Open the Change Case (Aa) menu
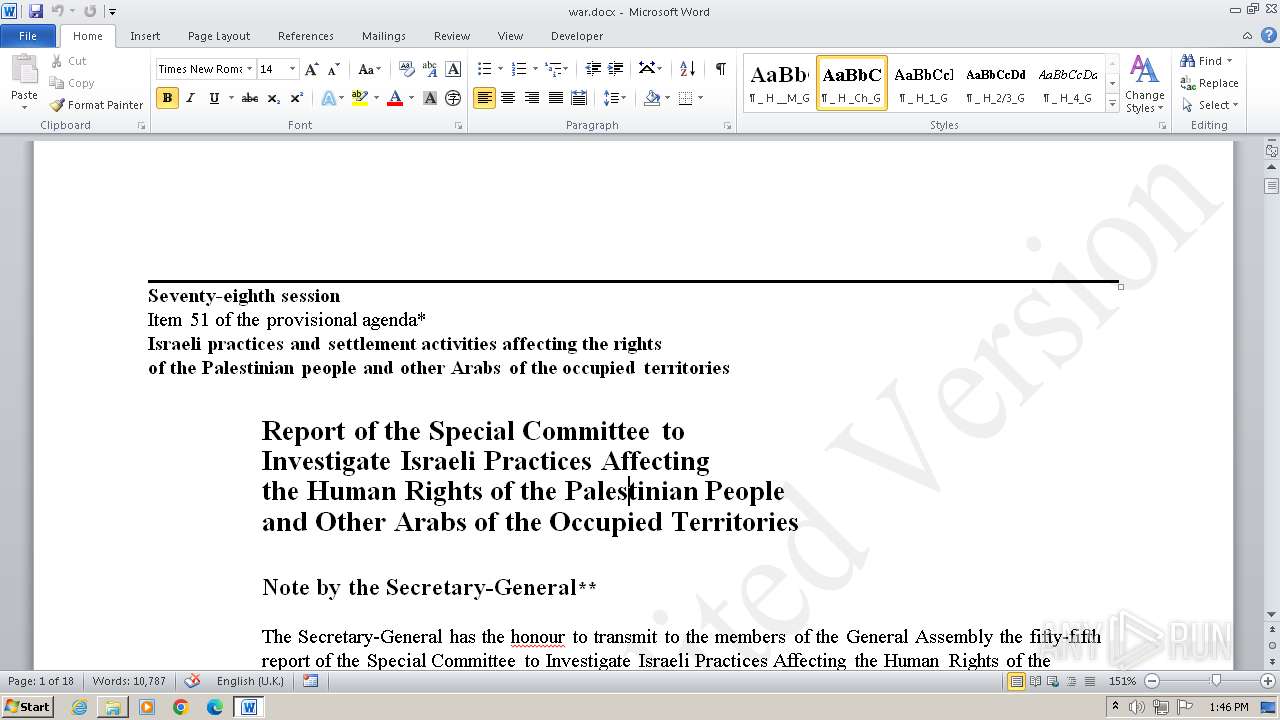This screenshot has height=720, width=1280. coord(369,69)
